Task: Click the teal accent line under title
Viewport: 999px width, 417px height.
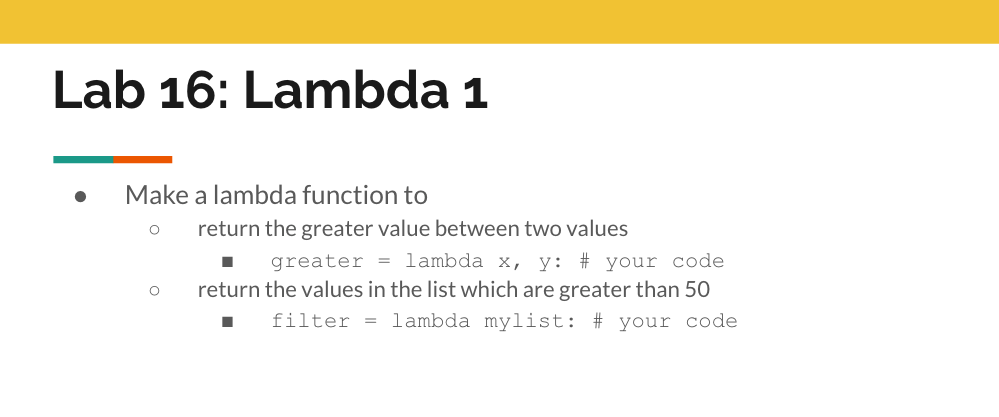Action: coord(83,159)
